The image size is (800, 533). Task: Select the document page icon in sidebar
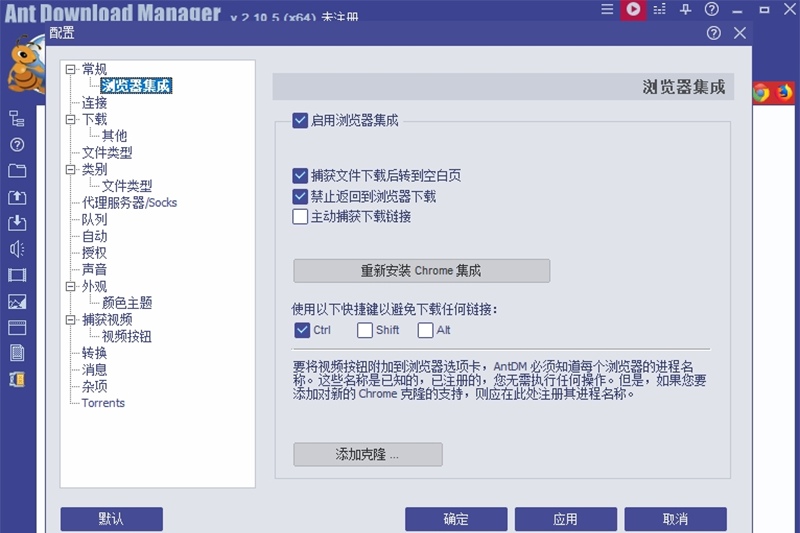pyautogui.click(x=17, y=353)
